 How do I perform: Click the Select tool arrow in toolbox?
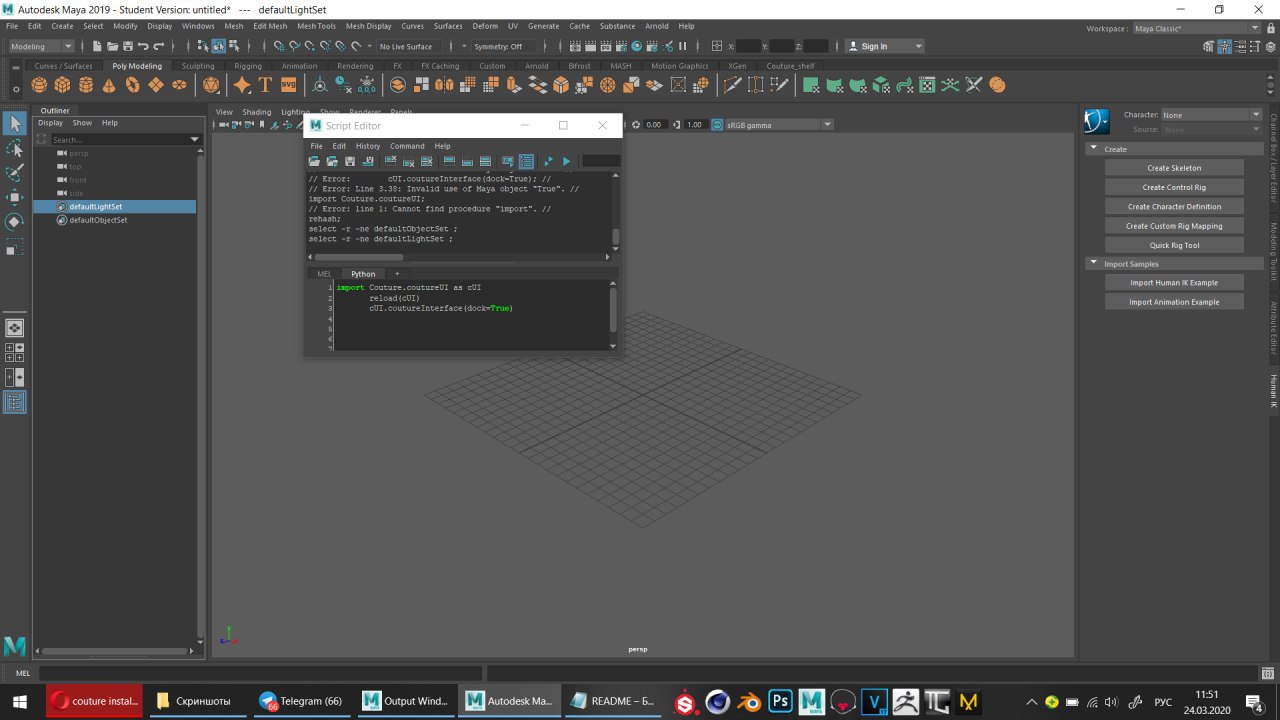click(x=15, y=123)
